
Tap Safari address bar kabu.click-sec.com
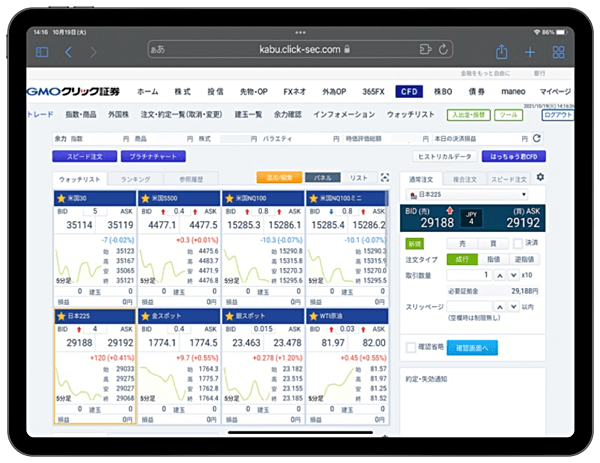pos(300,49)
